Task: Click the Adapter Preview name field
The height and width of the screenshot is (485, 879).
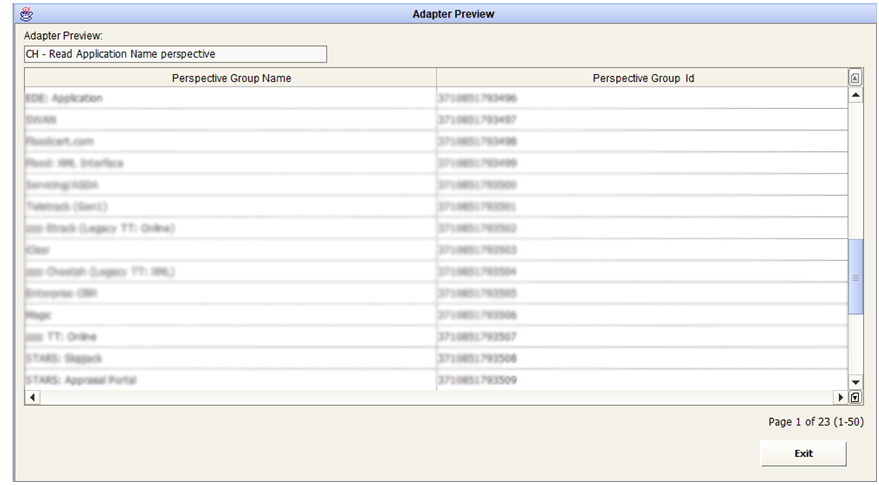Action: 175,54
